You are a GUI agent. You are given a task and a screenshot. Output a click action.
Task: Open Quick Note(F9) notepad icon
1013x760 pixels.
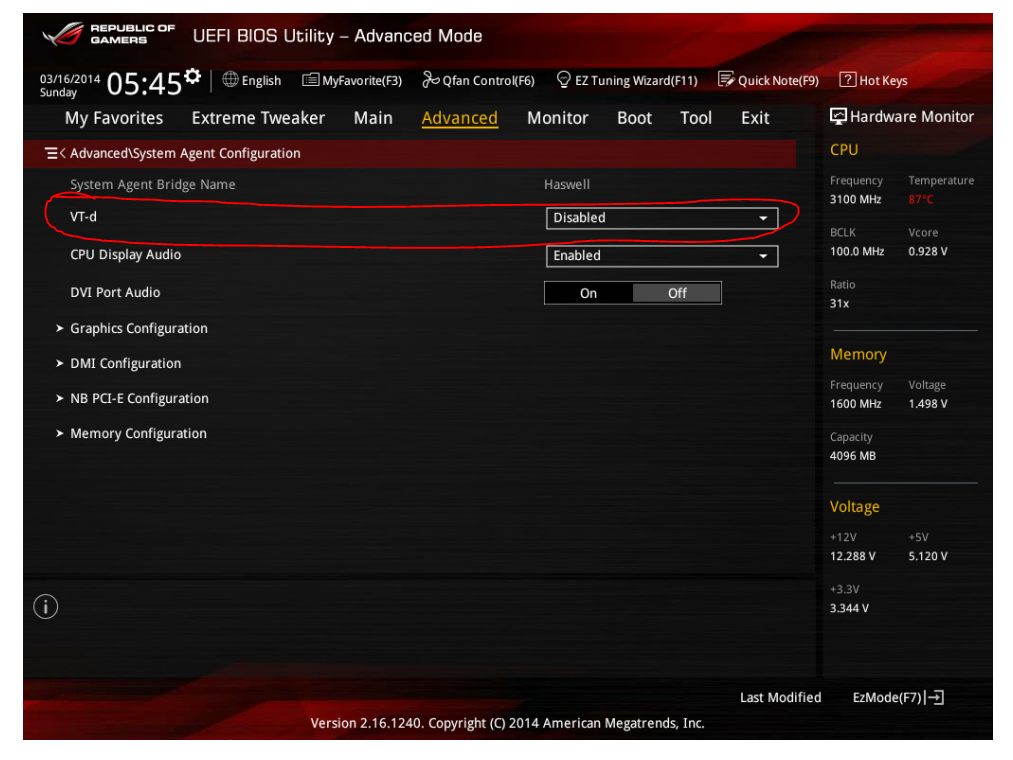726,80
